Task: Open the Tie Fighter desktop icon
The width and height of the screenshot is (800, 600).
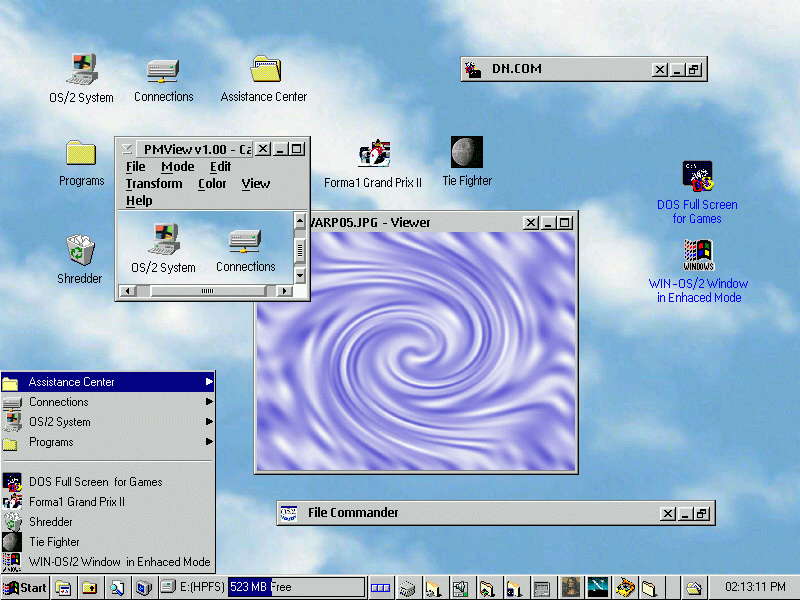Action: tap(466, 153)
